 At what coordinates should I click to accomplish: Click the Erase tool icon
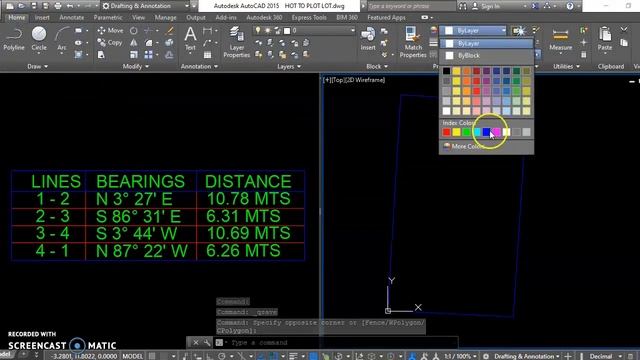[170, 31]
